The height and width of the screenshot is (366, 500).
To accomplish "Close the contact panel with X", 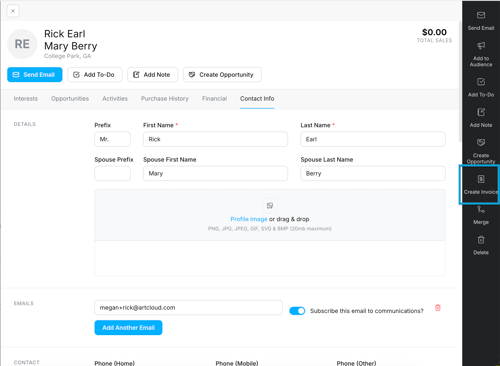I will [13, 11].
